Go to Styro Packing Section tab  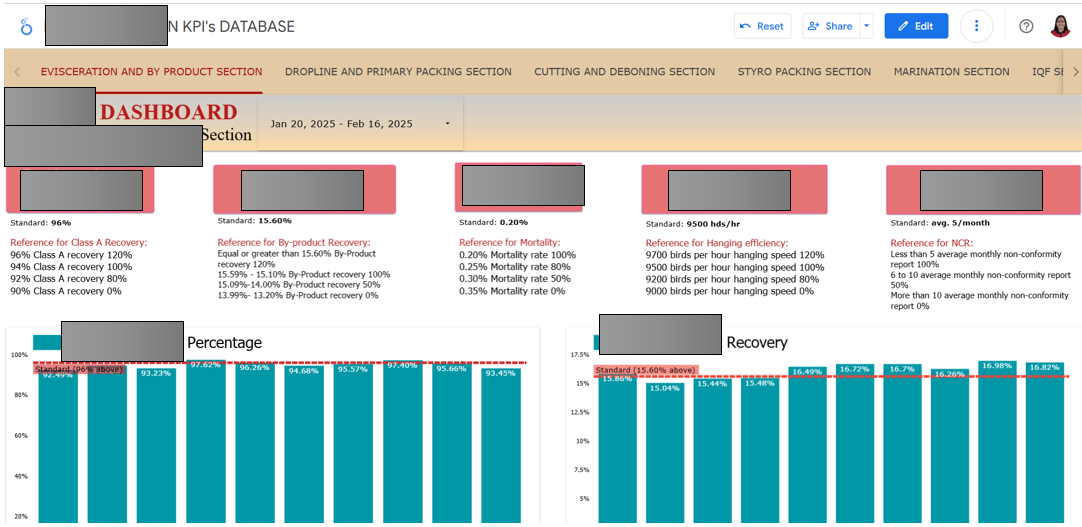click(804, 72)
